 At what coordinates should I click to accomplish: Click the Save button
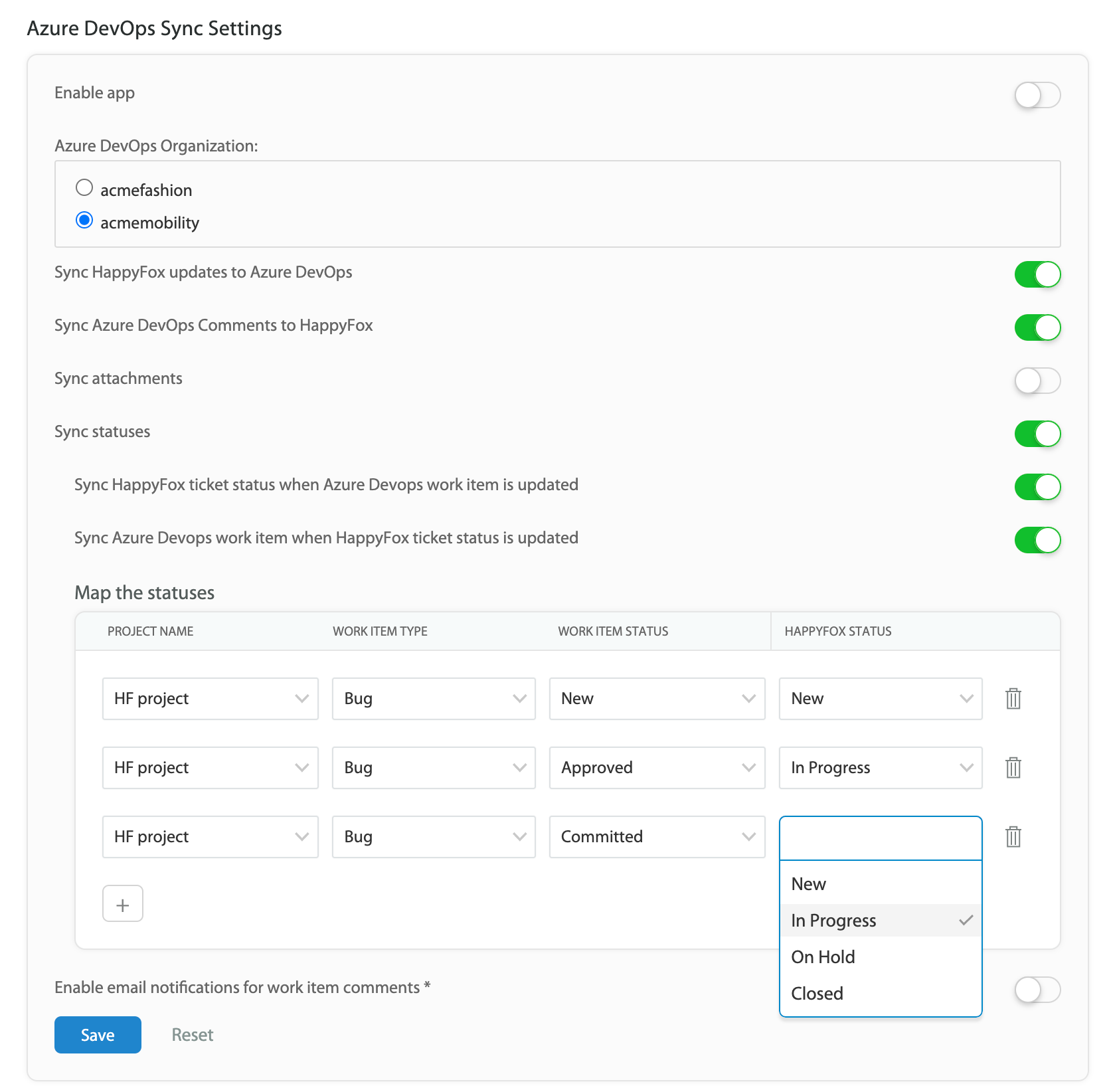point(98,1035)
